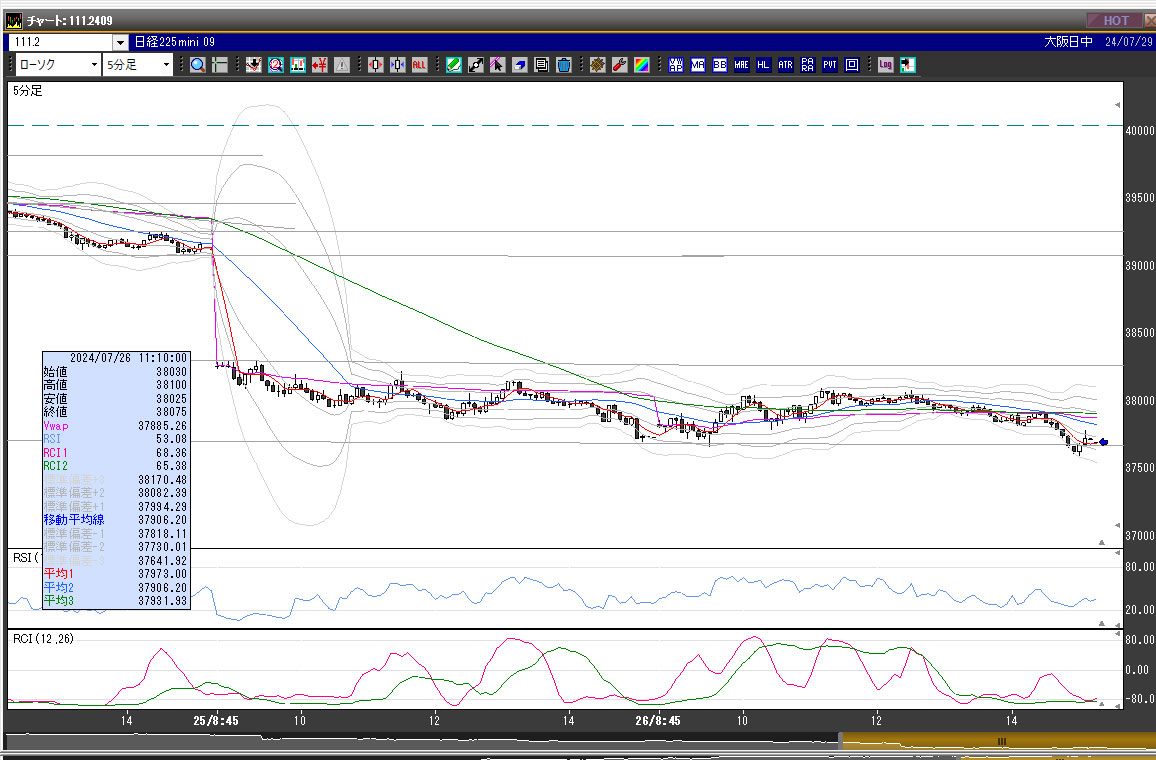Click the blue current price arrow marker
Image resolution: width=1156 pixels, height=760 pixels.
tap(1103, 442)
